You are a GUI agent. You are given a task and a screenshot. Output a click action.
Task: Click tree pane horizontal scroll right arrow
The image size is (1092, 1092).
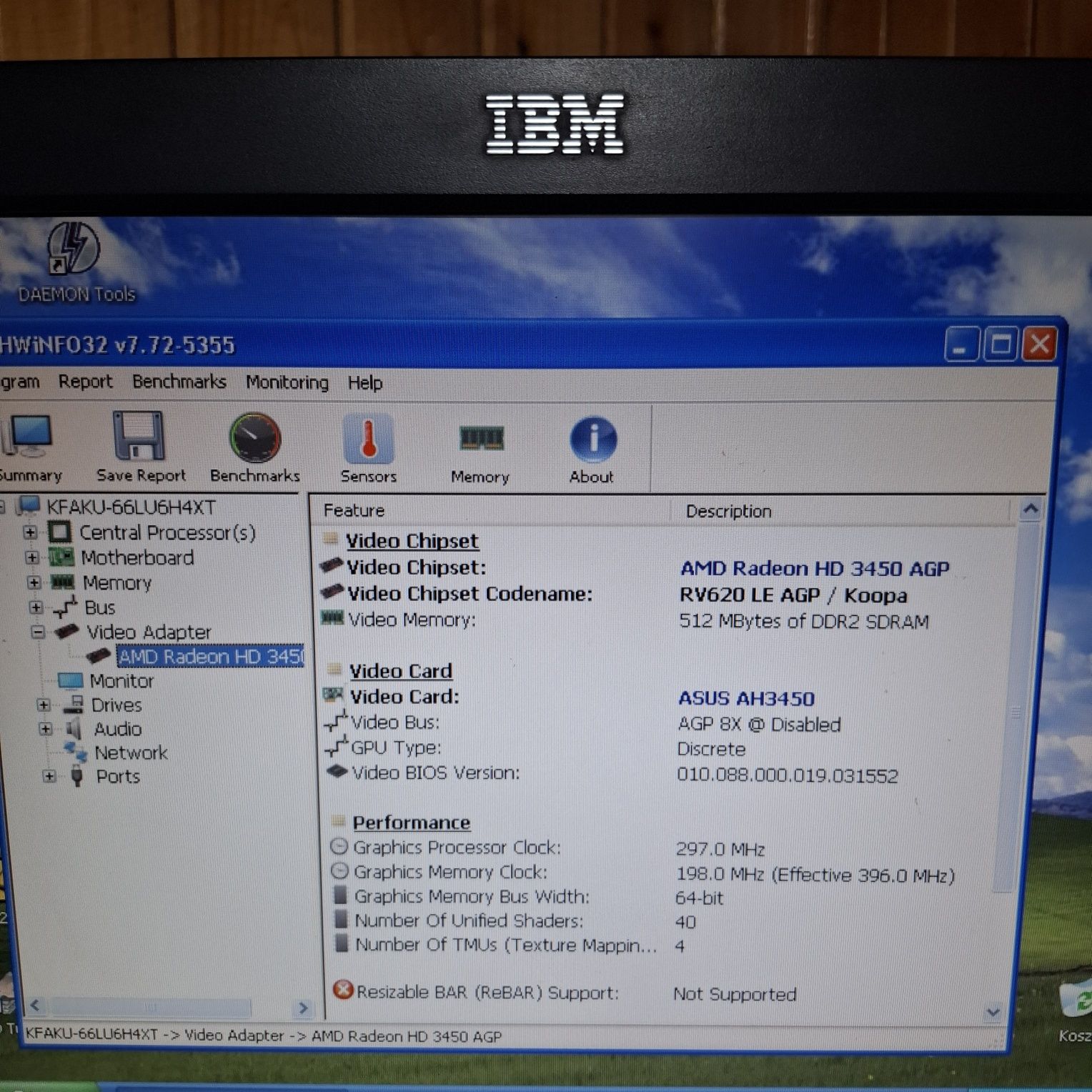point(303,1008)
